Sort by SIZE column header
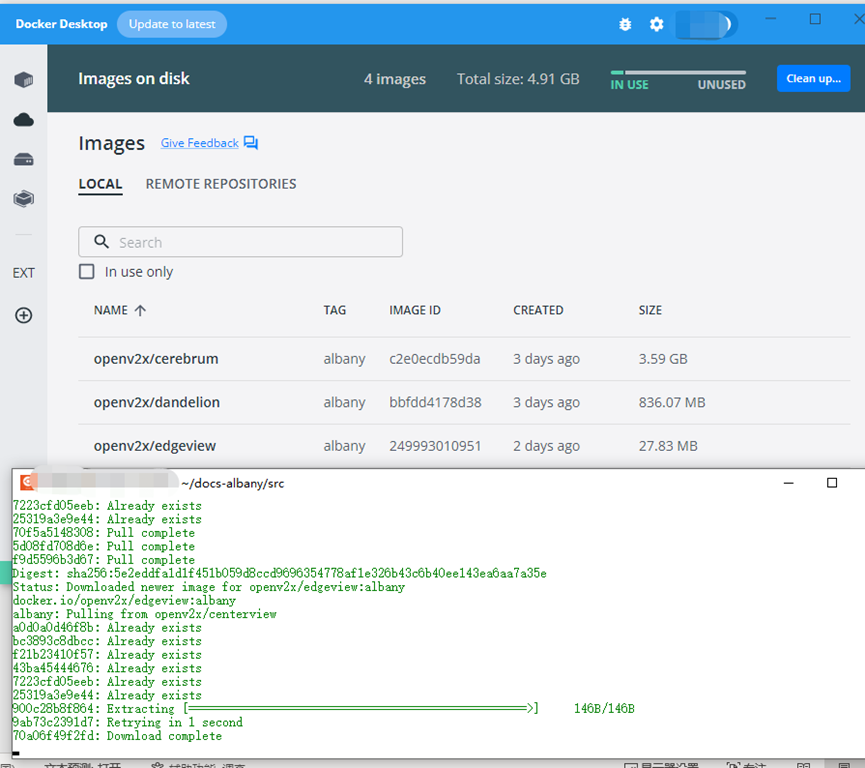This screenshot has width=865, height=768. 650,310
